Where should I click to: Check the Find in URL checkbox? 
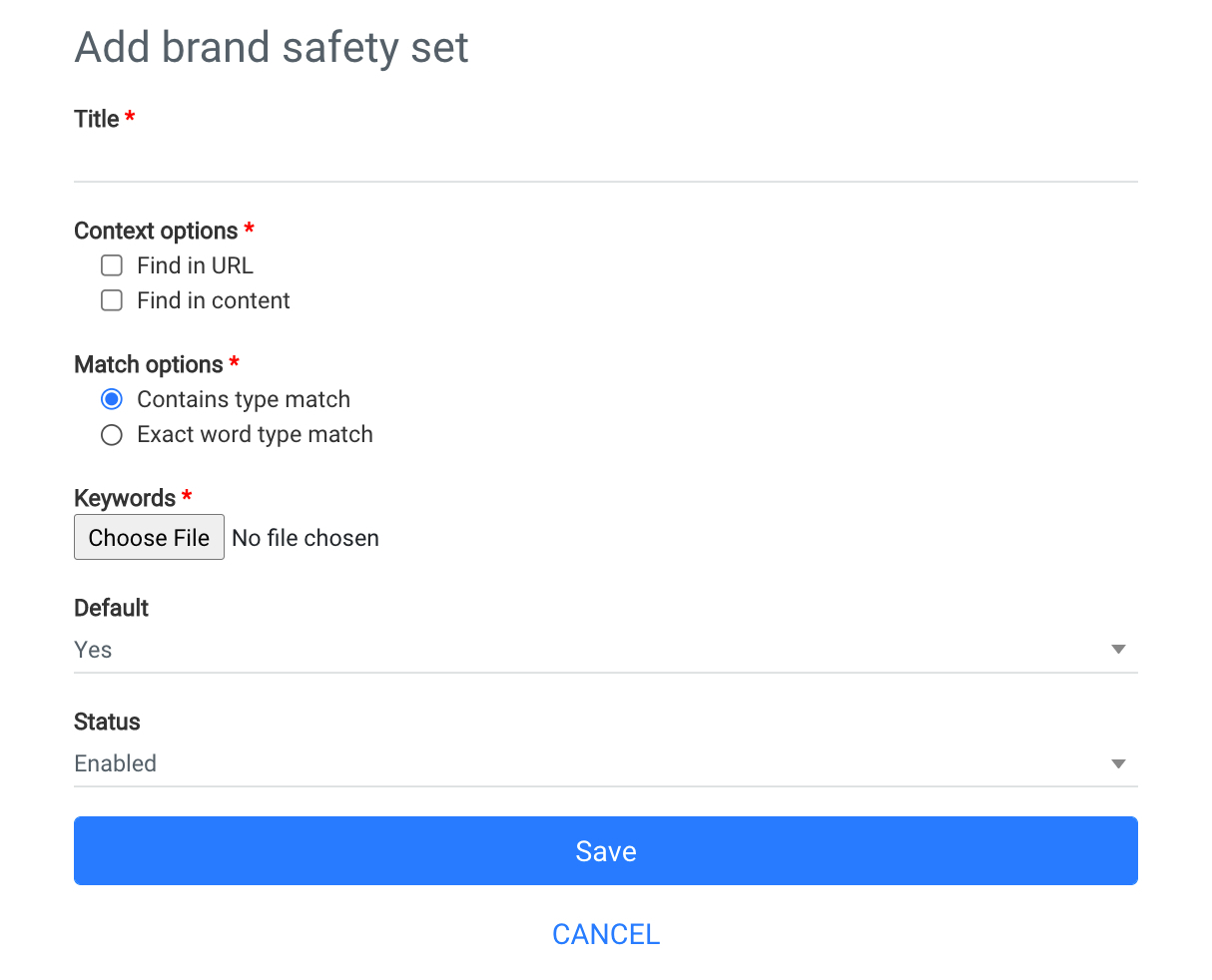pyautogui.click(x=111, y=265)
